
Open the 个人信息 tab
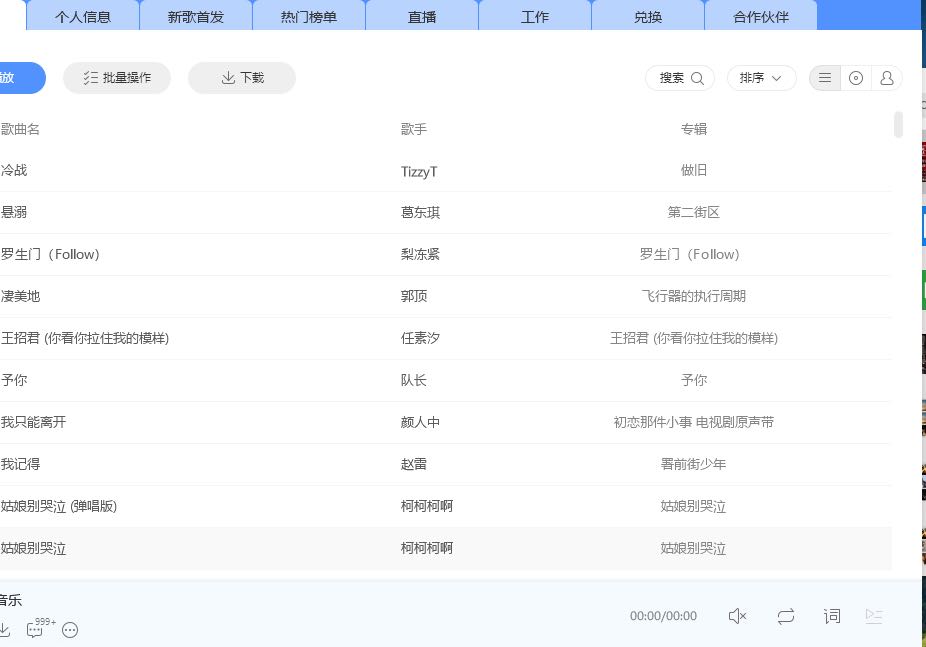[x=83, y=16]
